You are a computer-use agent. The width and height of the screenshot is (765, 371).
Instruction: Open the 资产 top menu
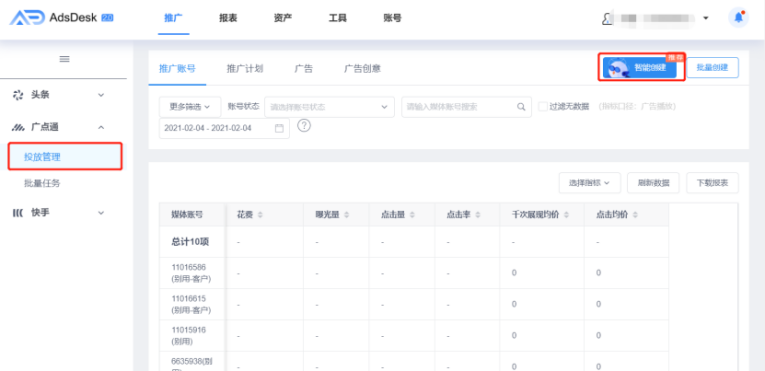tap(283, 19)
